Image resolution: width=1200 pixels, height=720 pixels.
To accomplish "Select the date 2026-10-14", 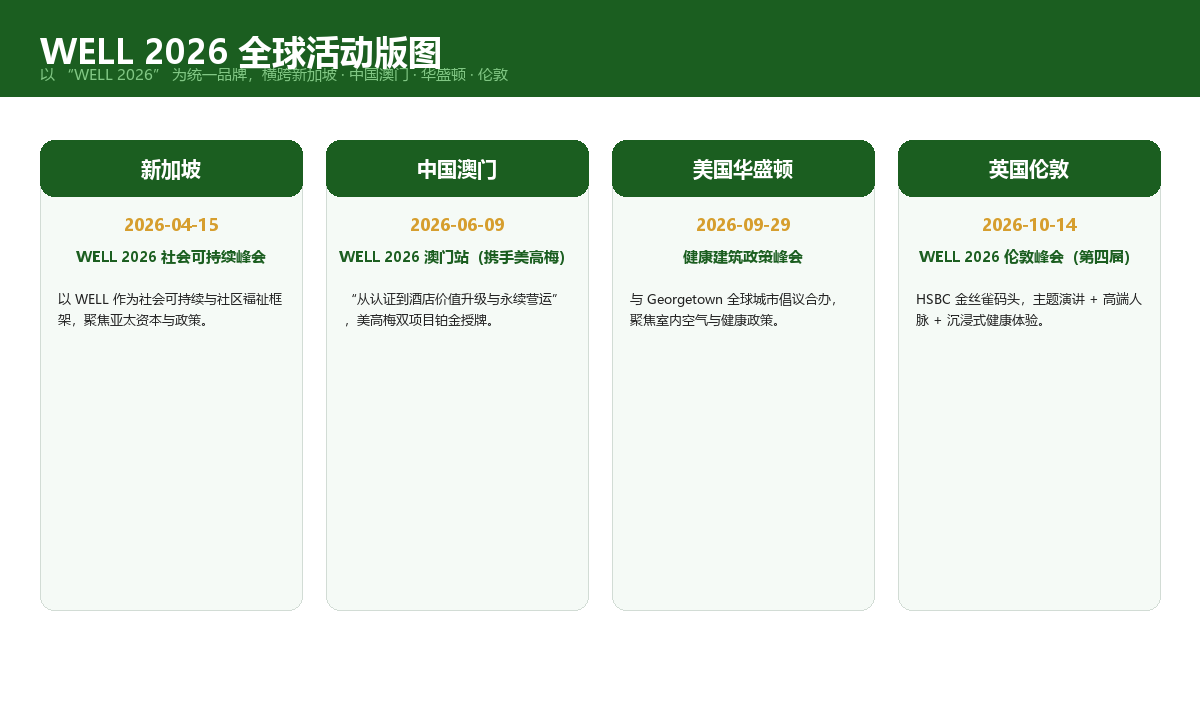I will coord(1029,225).
